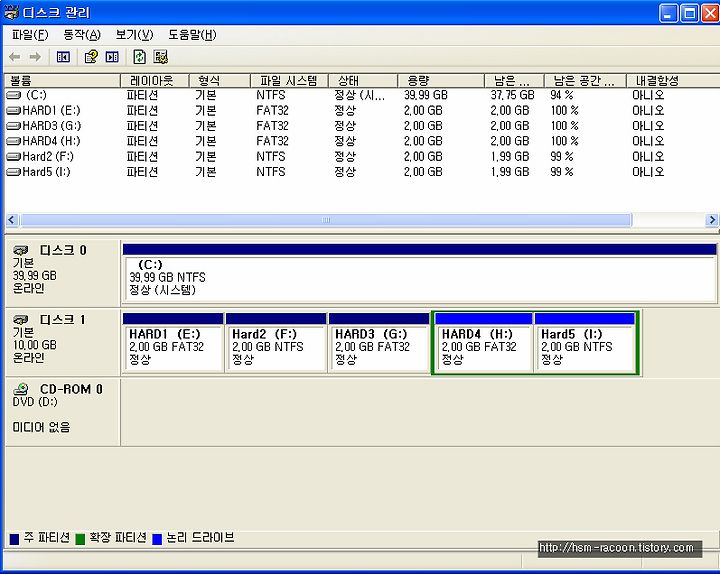Screen dimensions: 720x574
Task: Select HARD3 (G:) partition block on Disk 1
Action: (x=379, y=343)
